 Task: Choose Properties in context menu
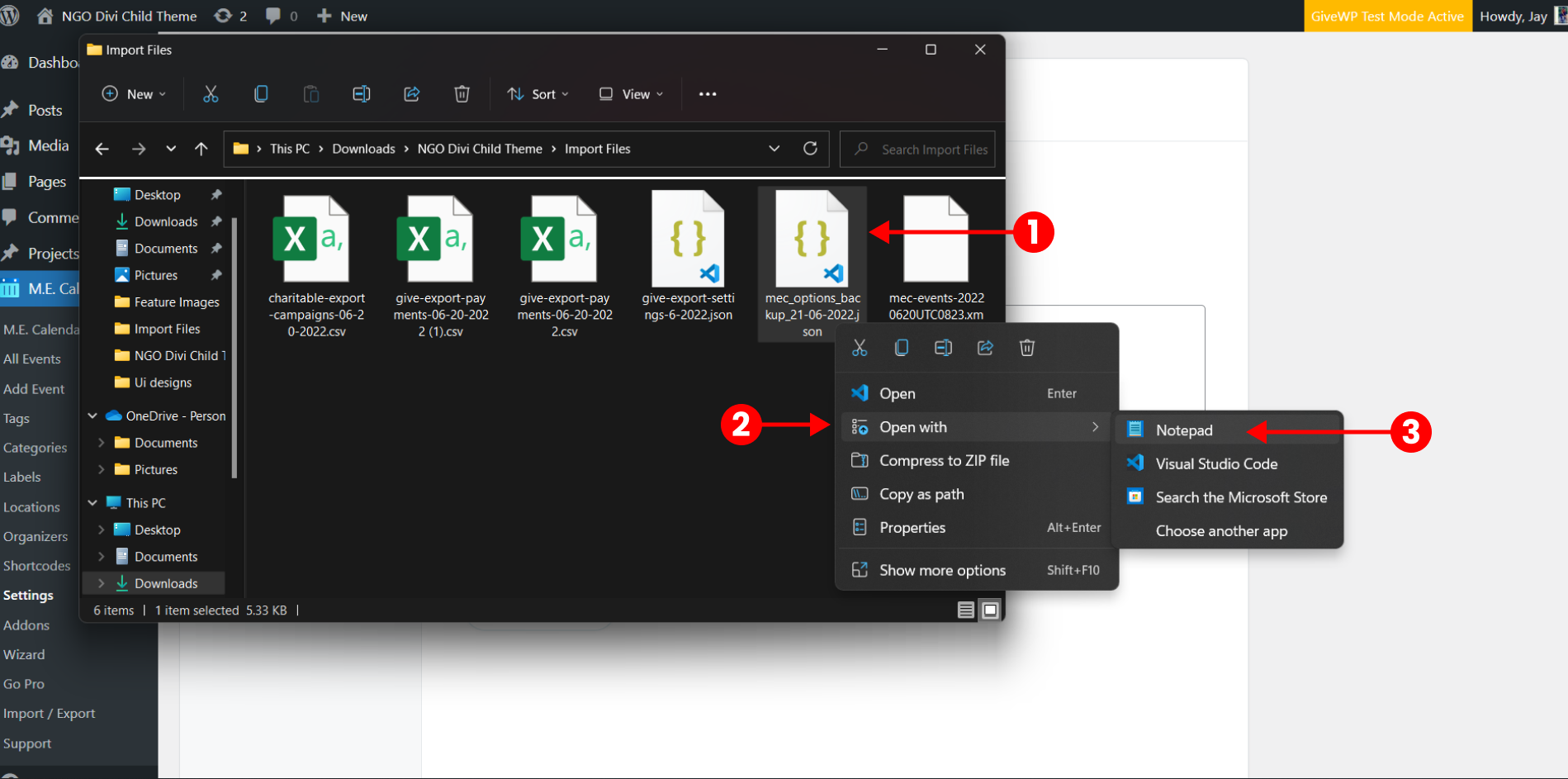978,527
